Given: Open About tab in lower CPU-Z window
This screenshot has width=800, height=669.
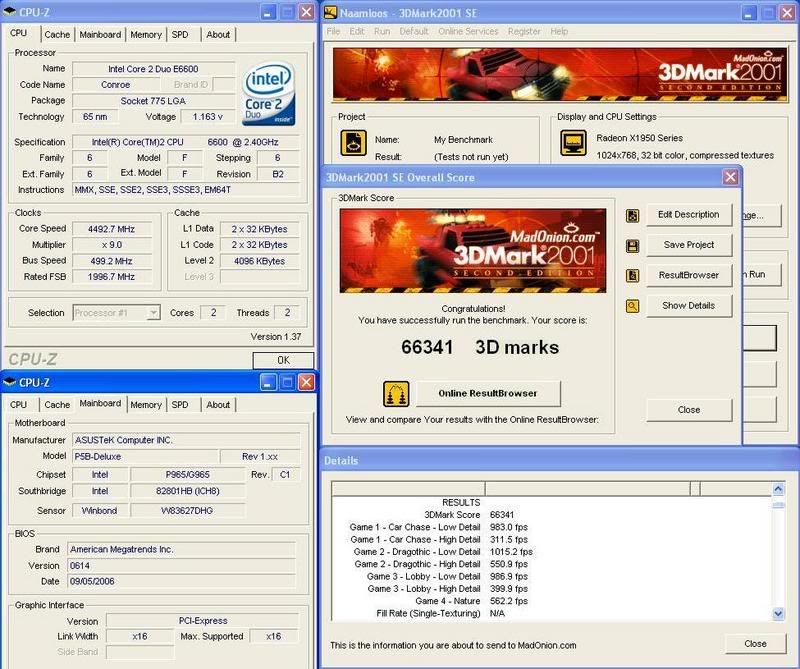Looking at the screenshot, I should (x=218, y=405).
